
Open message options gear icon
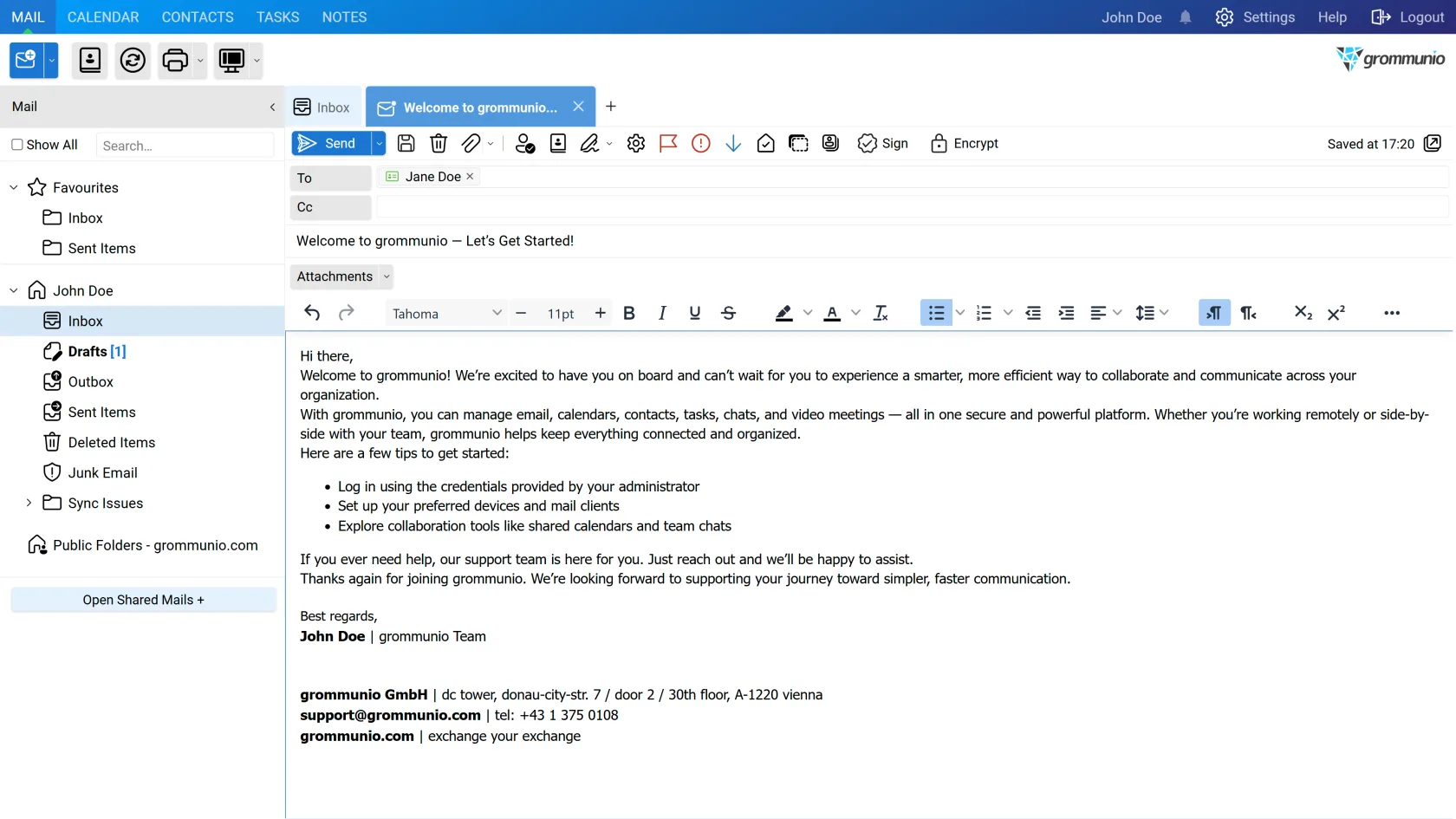636,144
